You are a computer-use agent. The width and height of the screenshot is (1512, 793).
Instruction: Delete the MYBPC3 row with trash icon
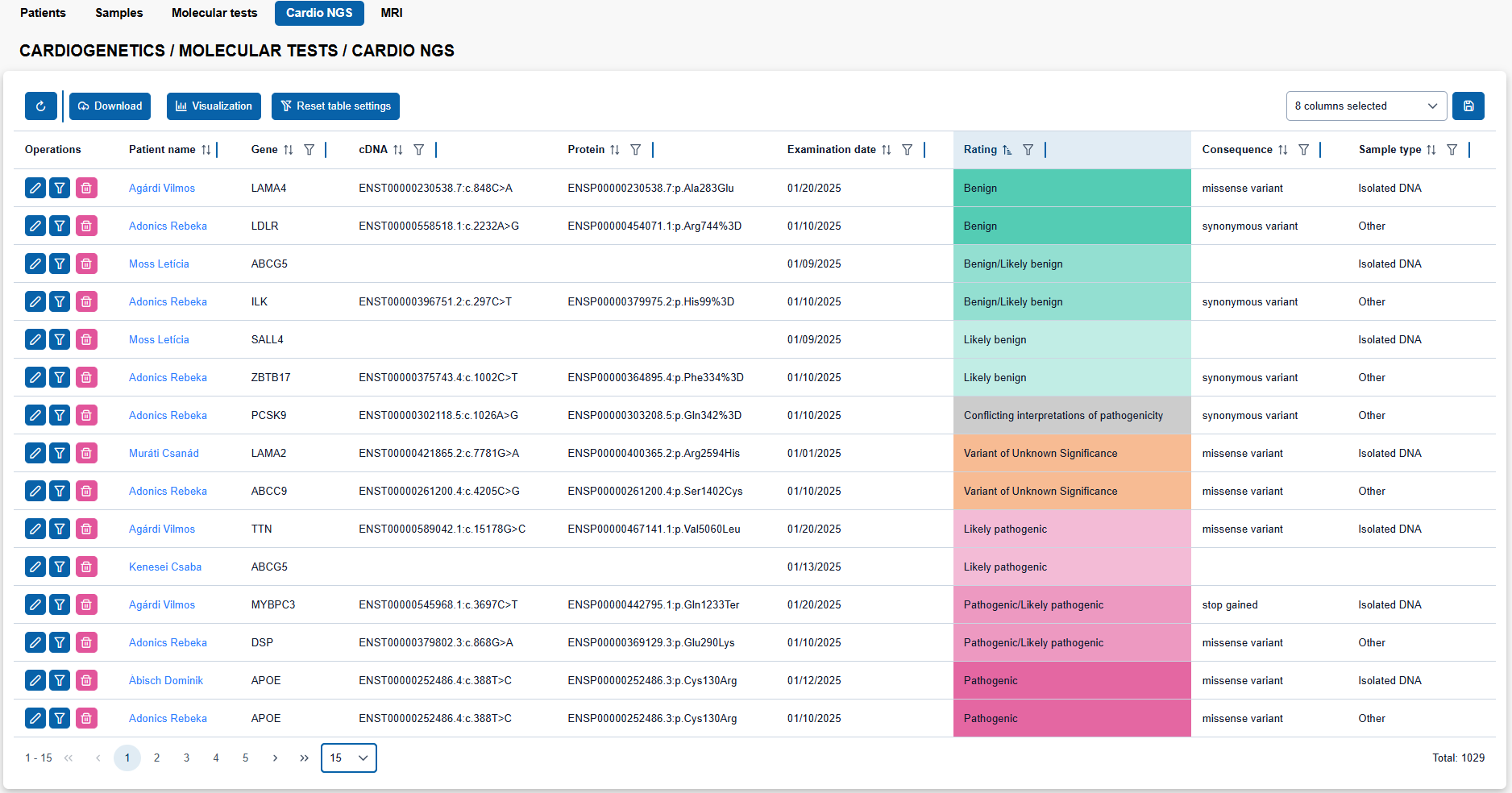tap(86, 605)
